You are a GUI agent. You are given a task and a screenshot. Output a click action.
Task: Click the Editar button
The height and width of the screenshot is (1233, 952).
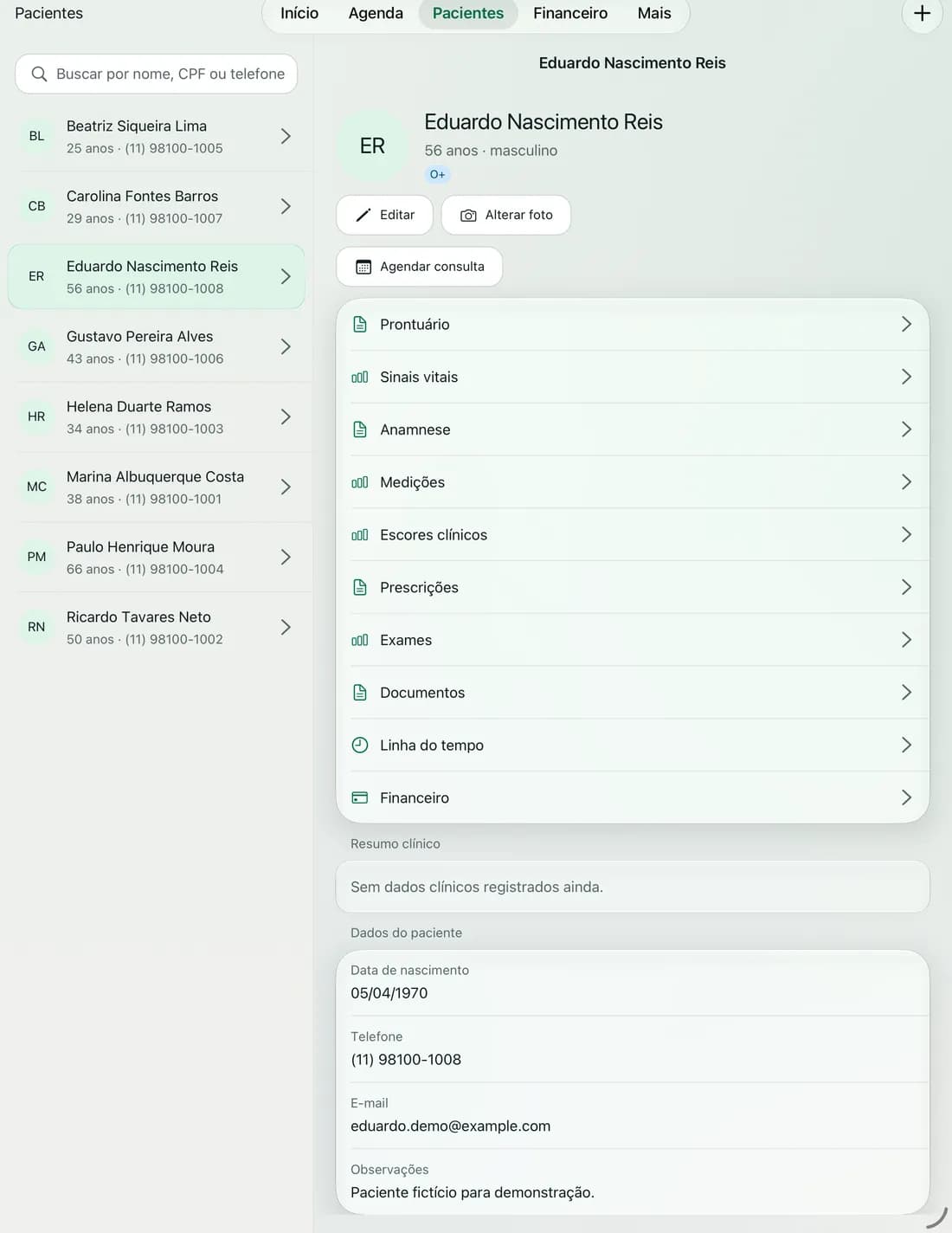pyautogui.click(x=384, y=215)
